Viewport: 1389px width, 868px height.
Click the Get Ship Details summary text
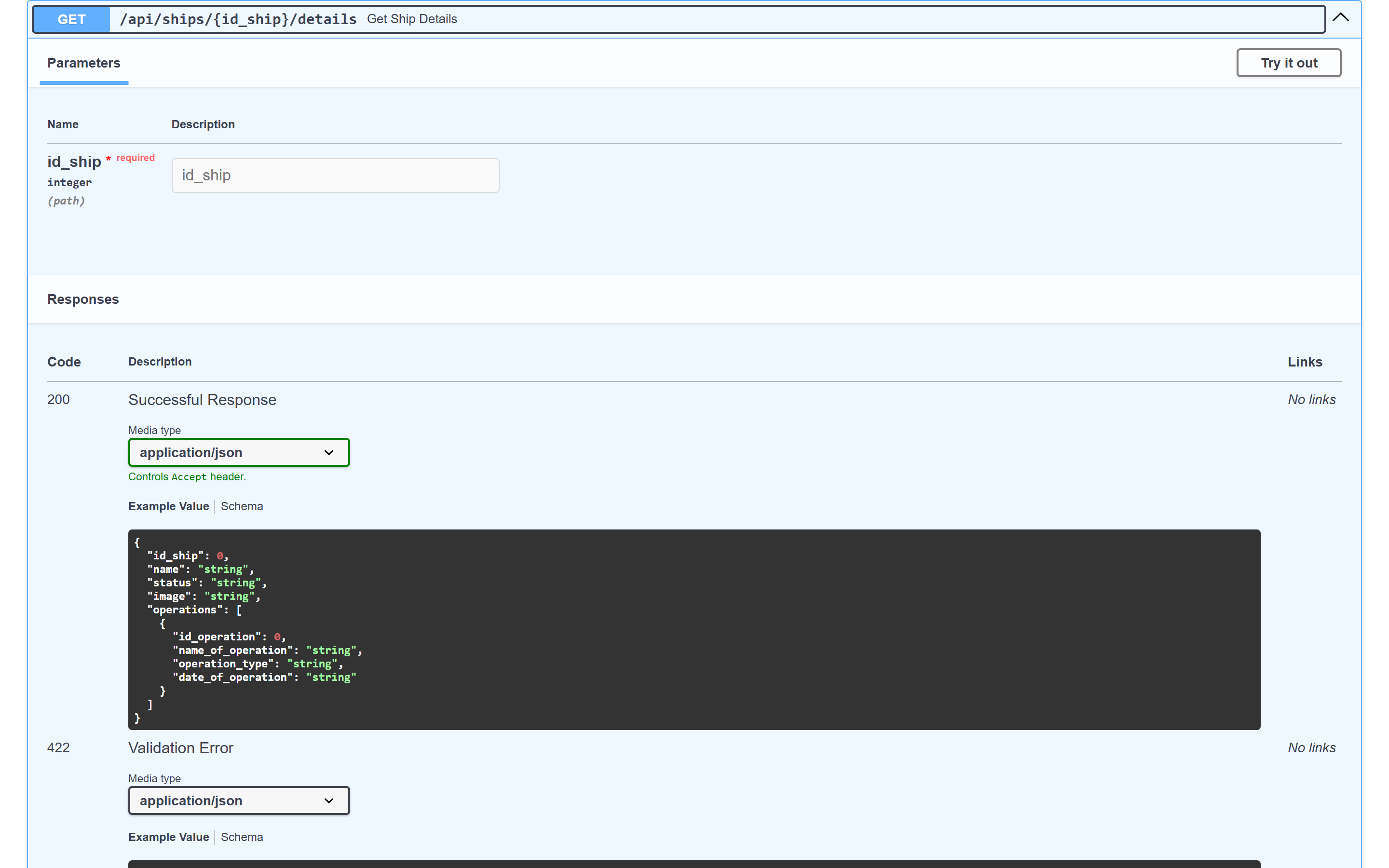click(411, 19)
